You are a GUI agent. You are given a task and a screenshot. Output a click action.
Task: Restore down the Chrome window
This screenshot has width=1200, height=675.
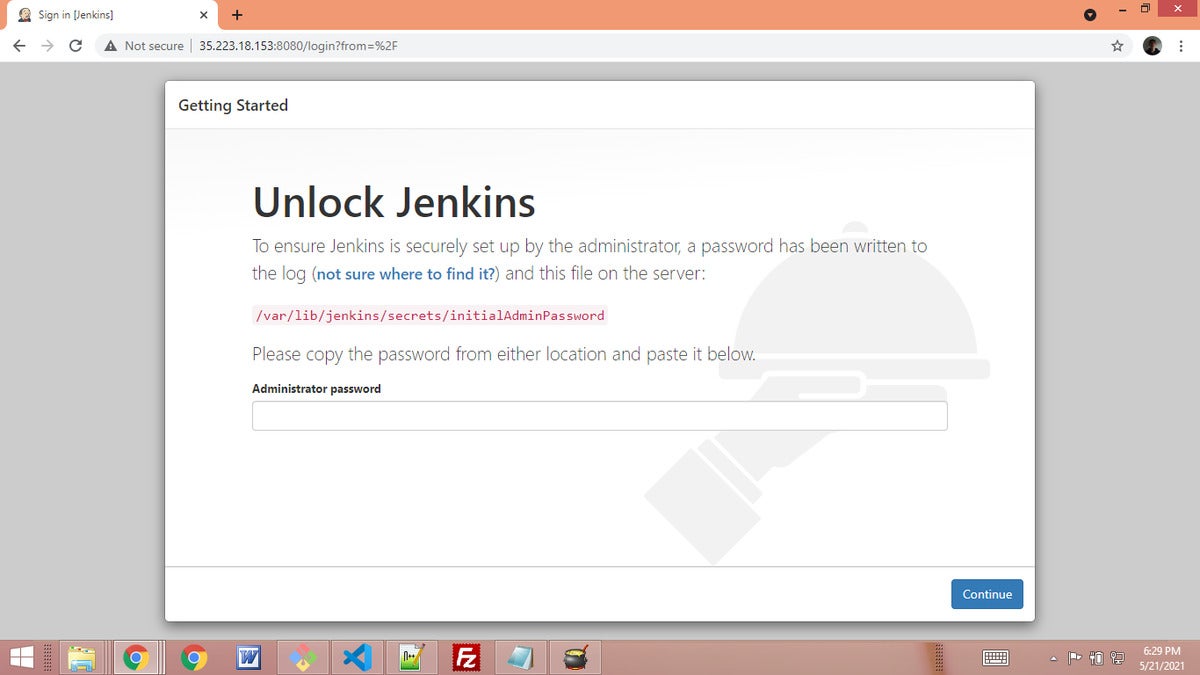pyautogui.click(x=1146, y=9)
